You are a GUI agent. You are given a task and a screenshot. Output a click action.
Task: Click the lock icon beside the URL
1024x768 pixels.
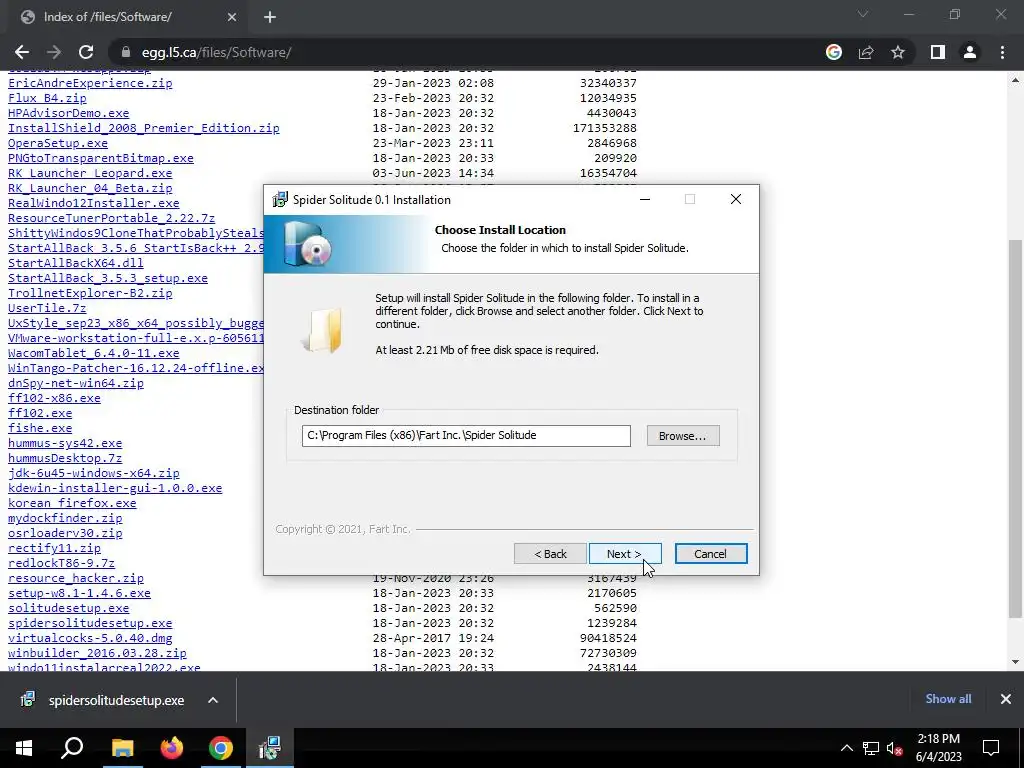coord(127,52)
